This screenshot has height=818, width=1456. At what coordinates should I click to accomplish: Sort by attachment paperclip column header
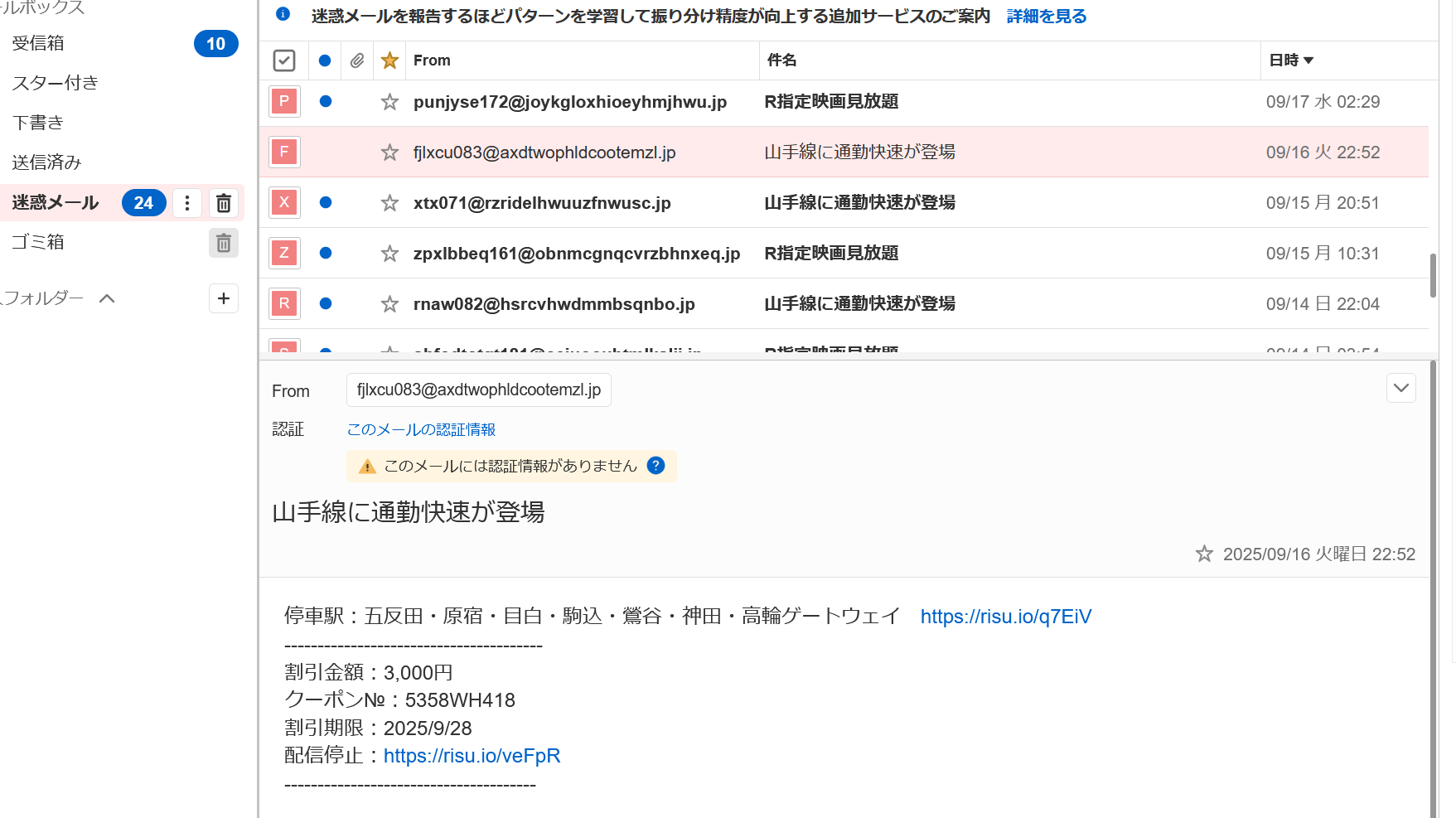click(x=357, y=61)
